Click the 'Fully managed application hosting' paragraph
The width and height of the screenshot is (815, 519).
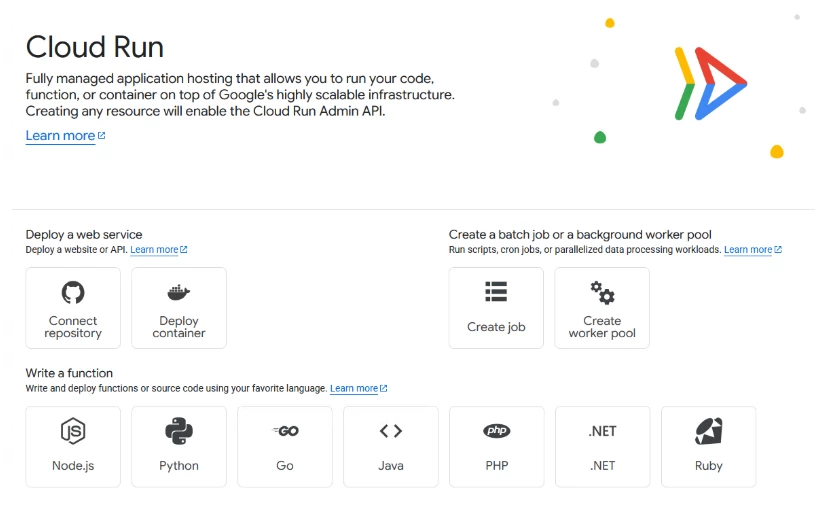(240, 95)
